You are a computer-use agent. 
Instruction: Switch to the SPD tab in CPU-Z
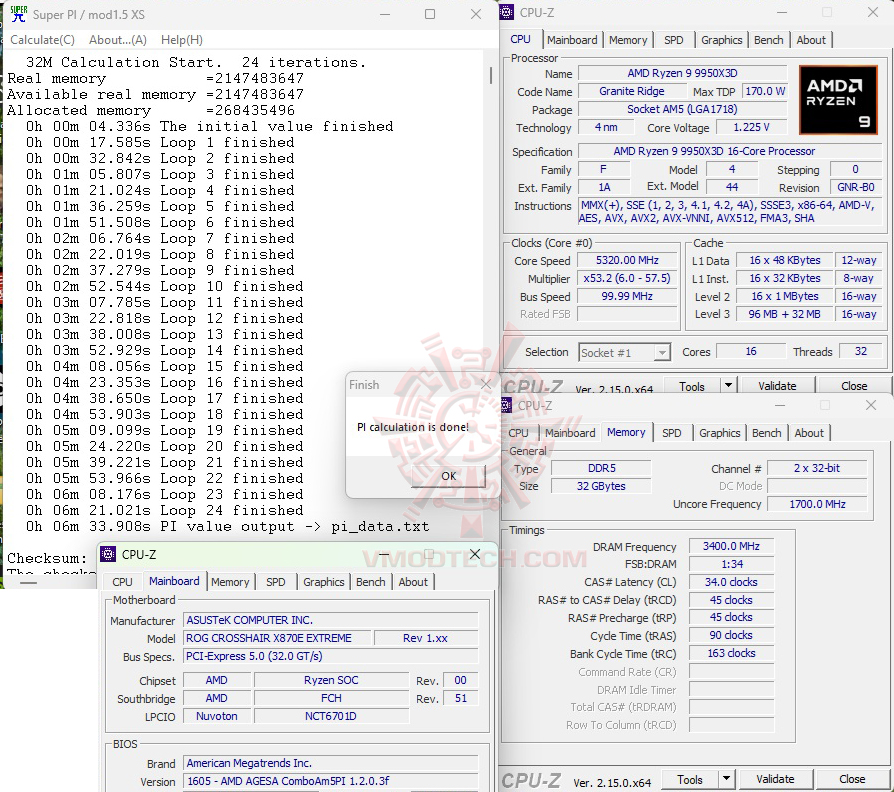click(x=673, y=40)
